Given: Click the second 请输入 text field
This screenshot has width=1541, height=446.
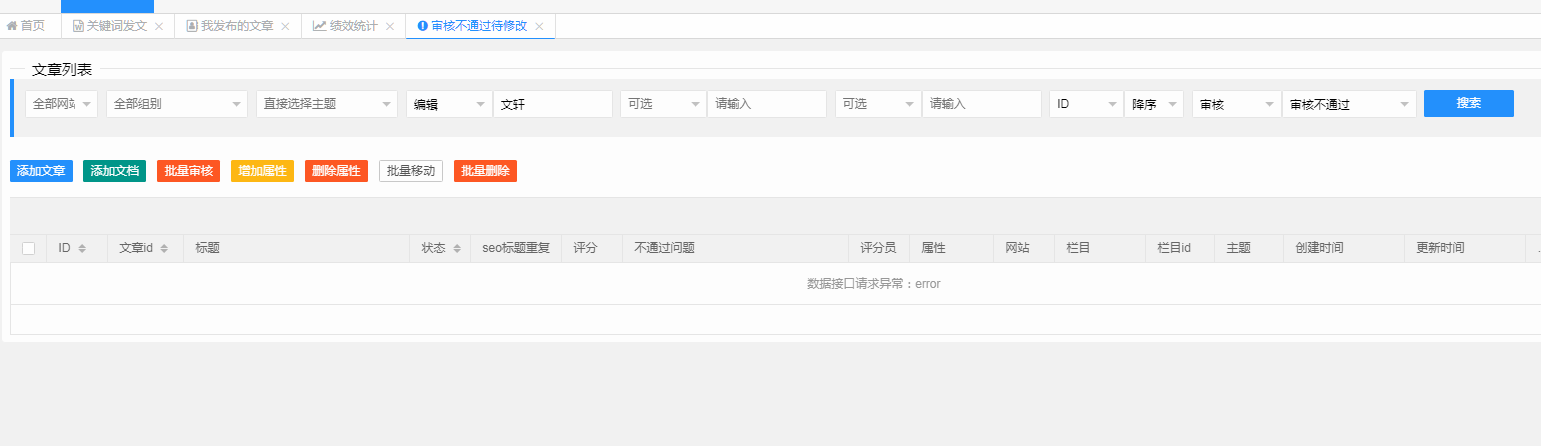Looking at the screenshot, I should coord(982,104).
